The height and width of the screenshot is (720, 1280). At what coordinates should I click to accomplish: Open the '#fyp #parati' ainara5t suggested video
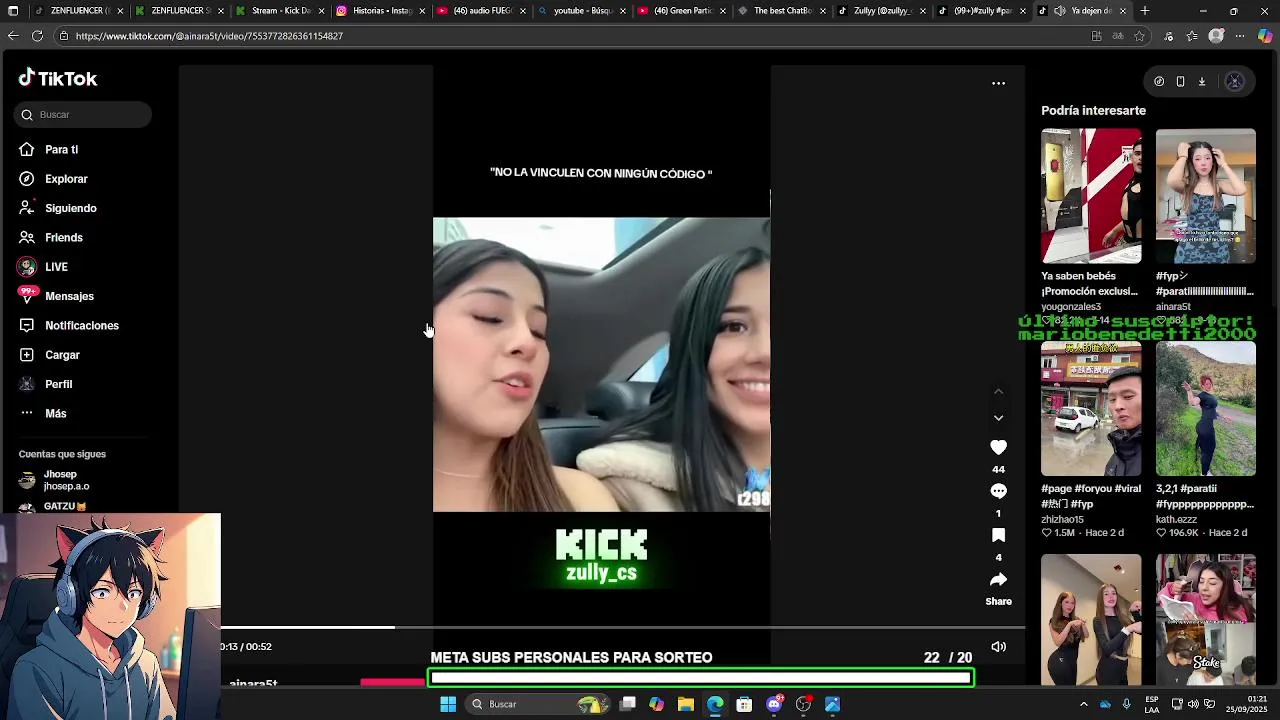1206,196
